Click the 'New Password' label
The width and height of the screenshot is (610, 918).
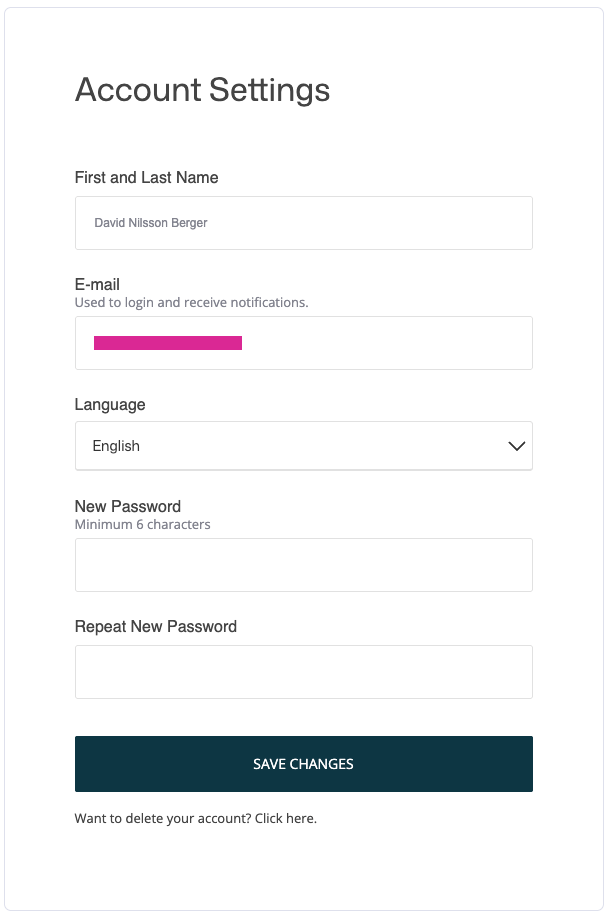(x=128, y=507)
